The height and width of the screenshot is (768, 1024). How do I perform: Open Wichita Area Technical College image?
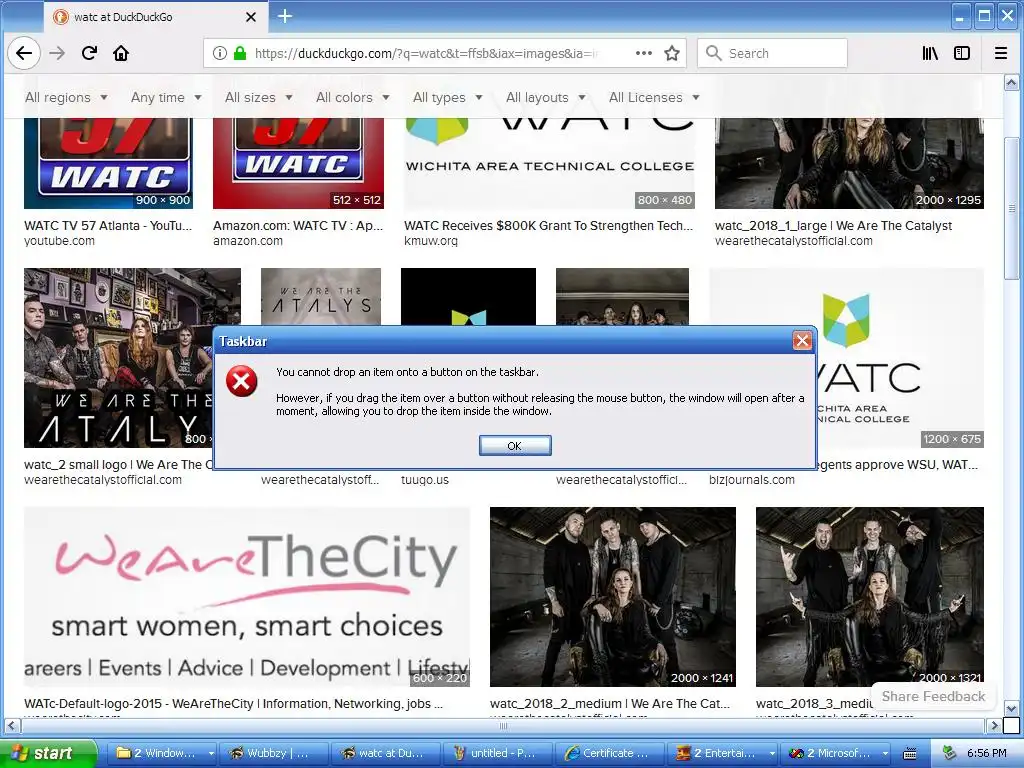549,163
